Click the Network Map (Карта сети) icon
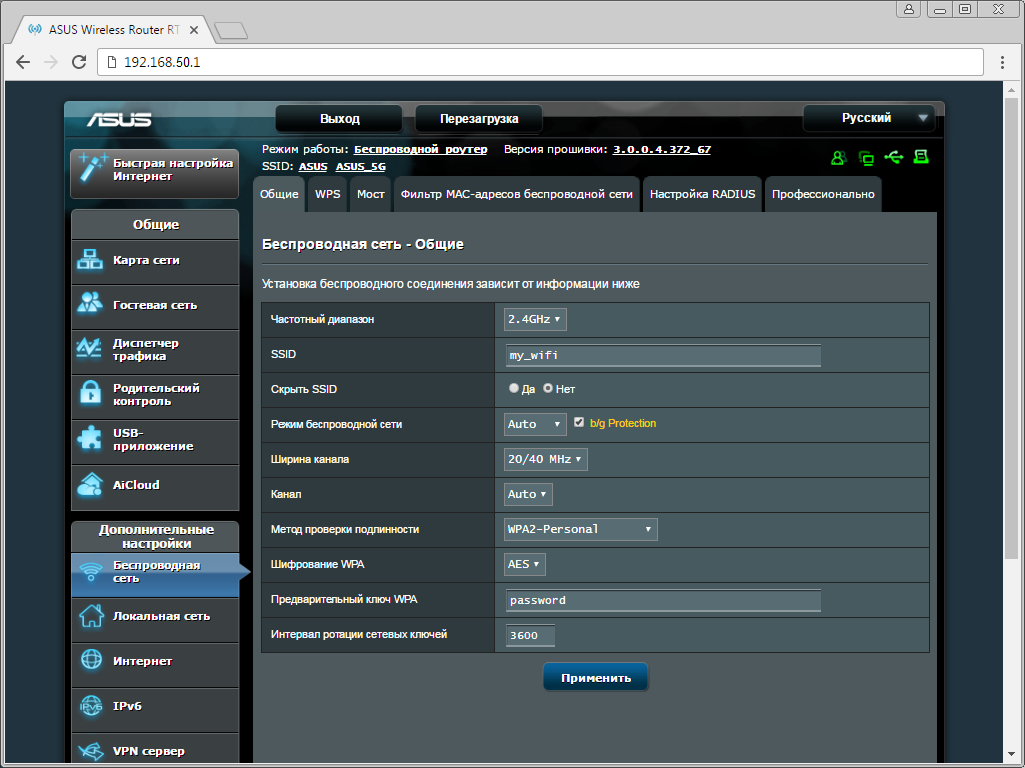This screenshot has width=1025, height=768. pyautogui.click(x=90, y=260)
